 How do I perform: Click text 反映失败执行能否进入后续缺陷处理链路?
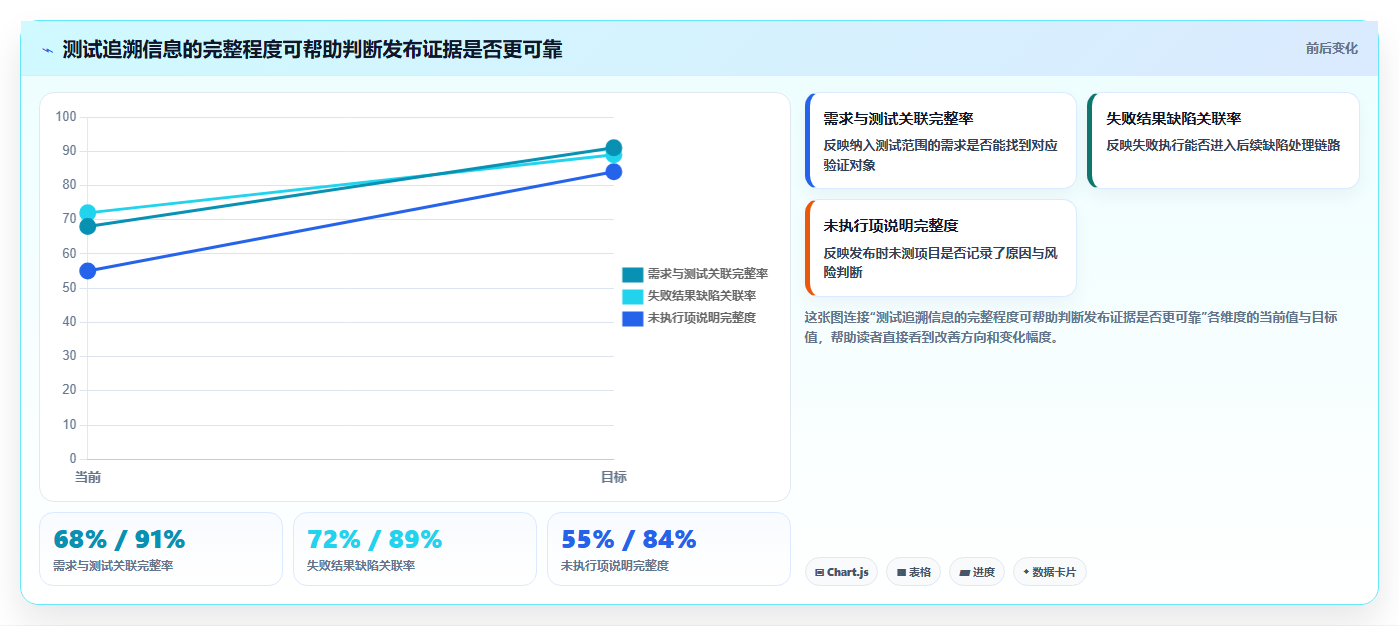click(1223, 145)
